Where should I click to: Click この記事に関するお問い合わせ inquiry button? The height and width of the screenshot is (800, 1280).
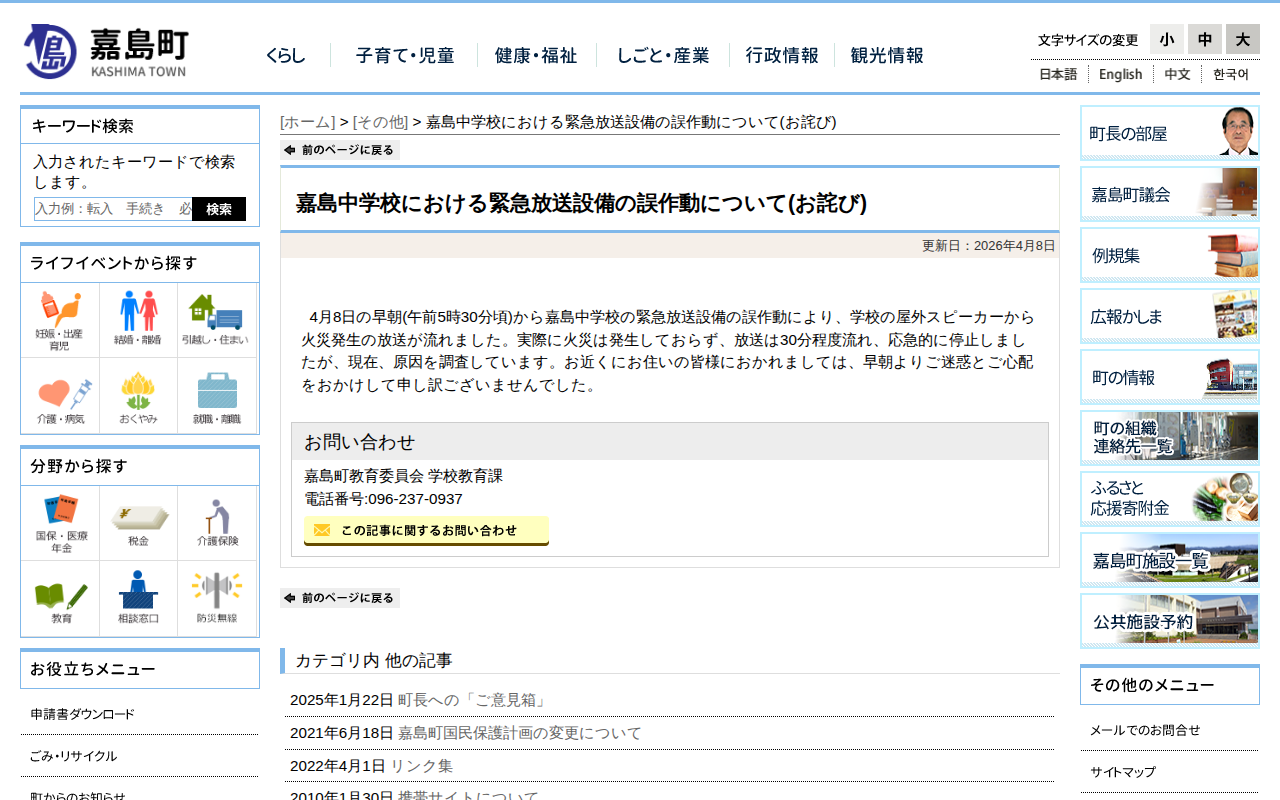(x=426, y=530)
